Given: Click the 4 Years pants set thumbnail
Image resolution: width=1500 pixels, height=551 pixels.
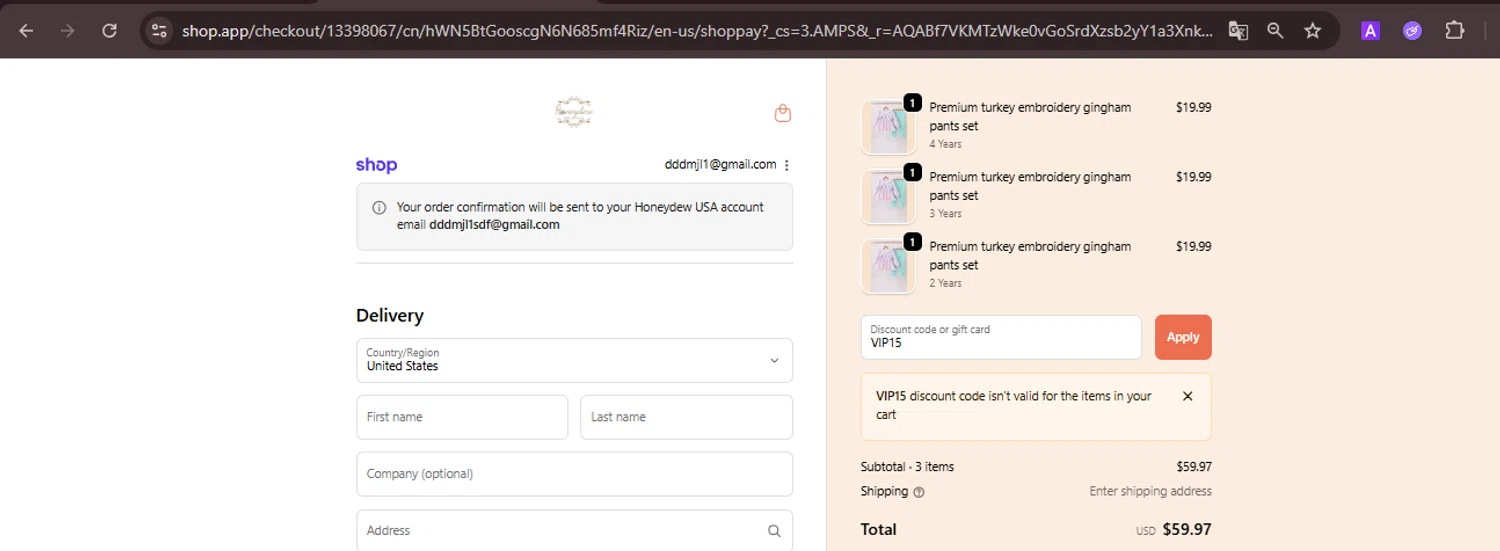Looking at the screenshot, I should 888,127.
